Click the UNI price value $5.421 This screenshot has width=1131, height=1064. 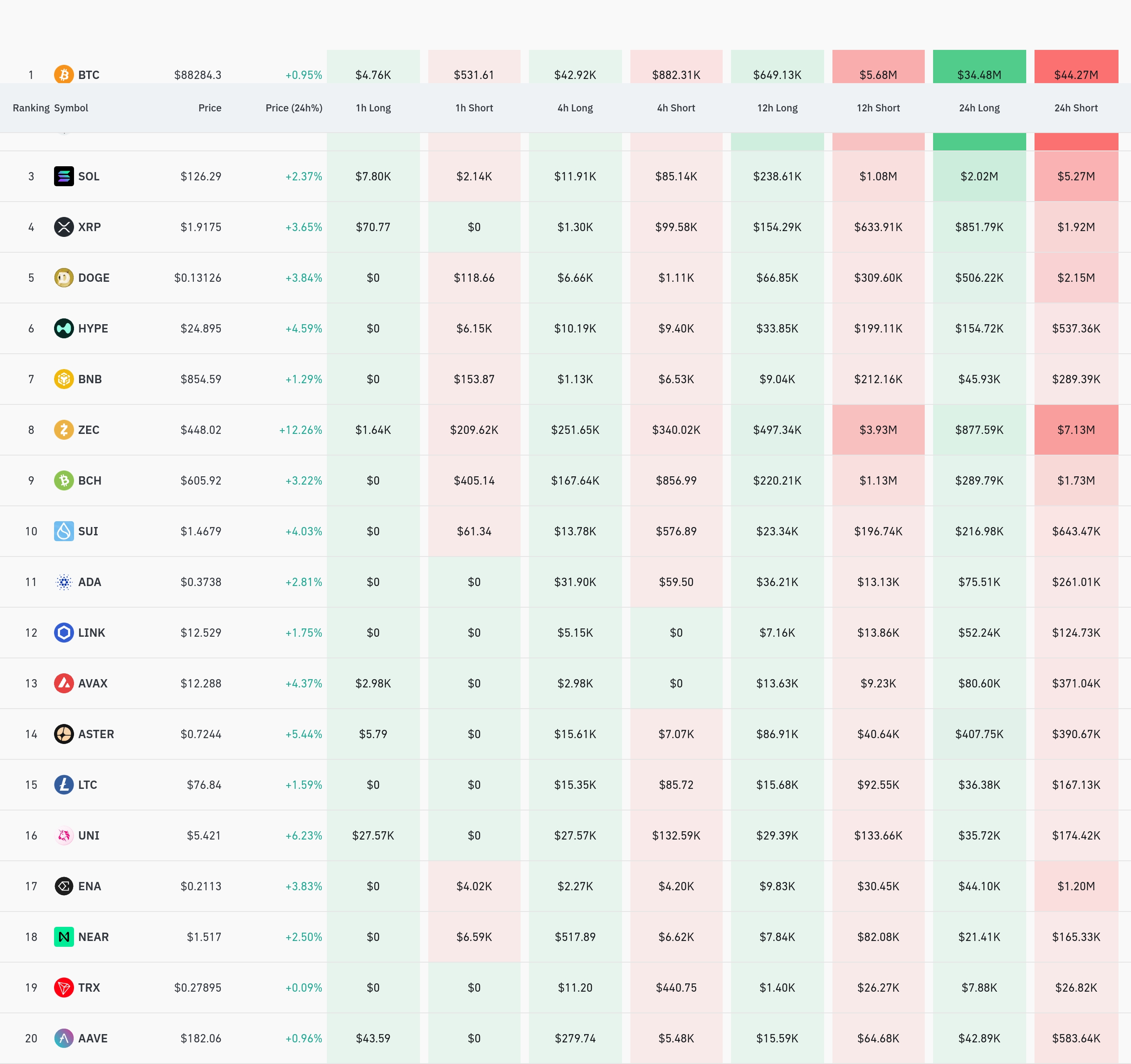(204, 835)
